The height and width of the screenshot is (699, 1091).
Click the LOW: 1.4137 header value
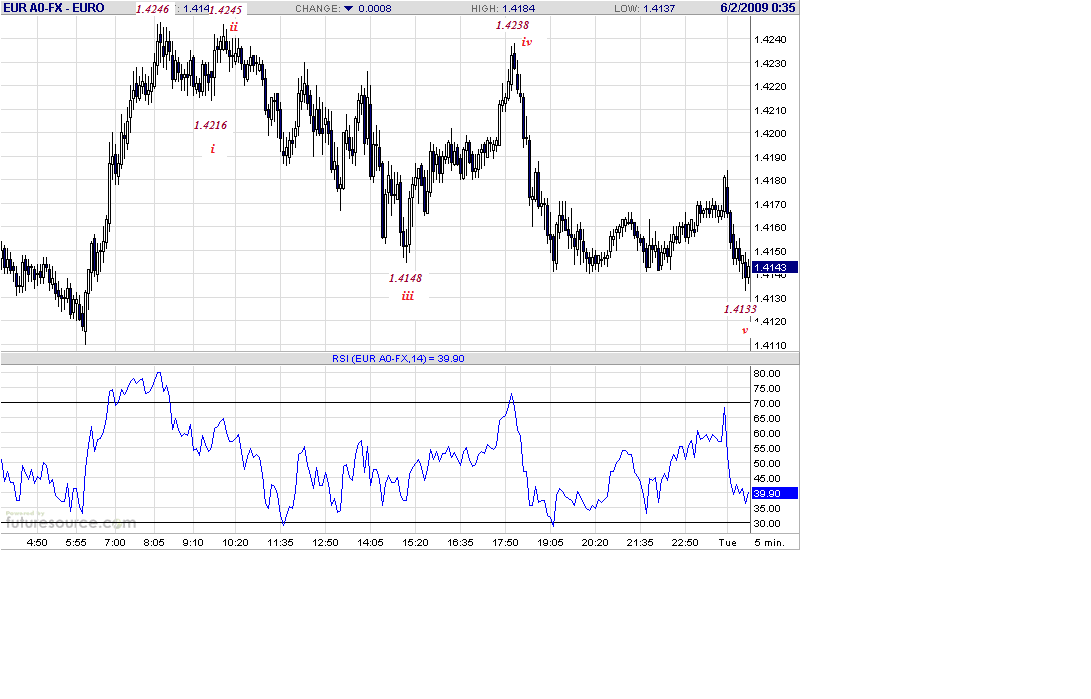point(644,8)
